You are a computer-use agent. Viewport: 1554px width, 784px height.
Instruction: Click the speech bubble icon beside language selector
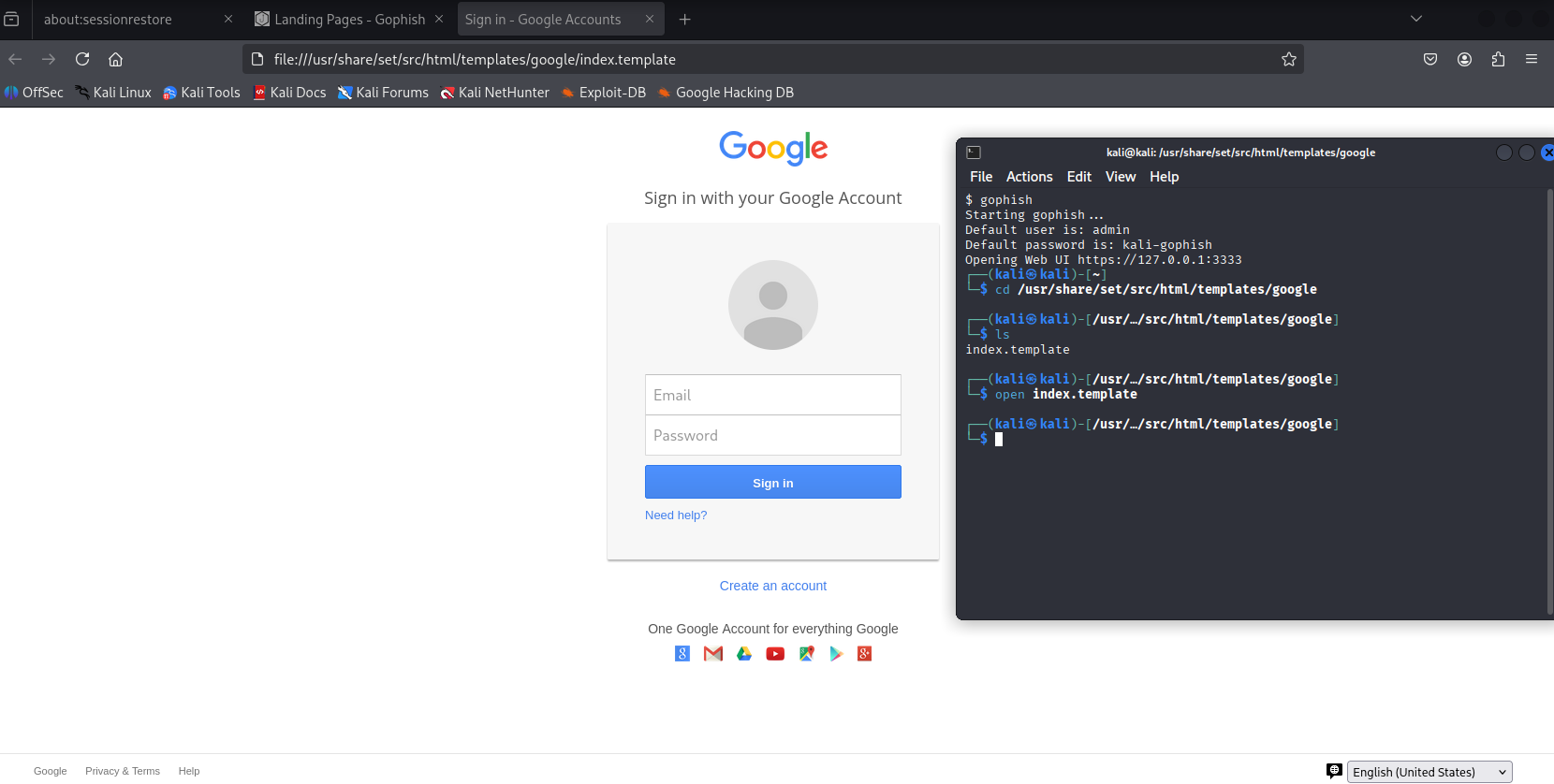pos(1334,771)
